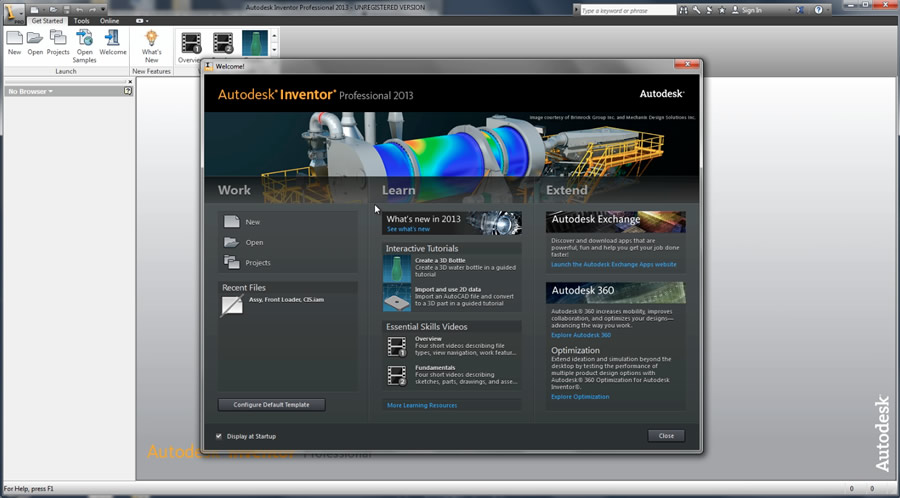Click Explore Optimization link
900x498 pixels.
[580, 396]
